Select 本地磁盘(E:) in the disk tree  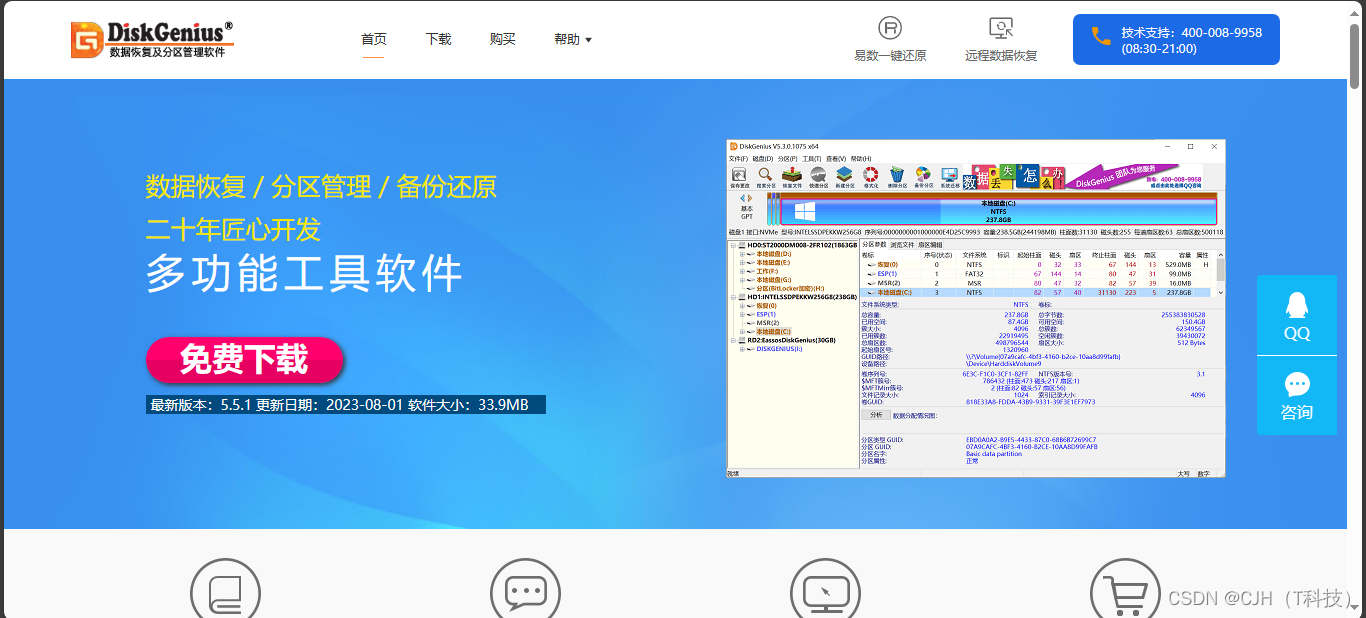(774, 262)
